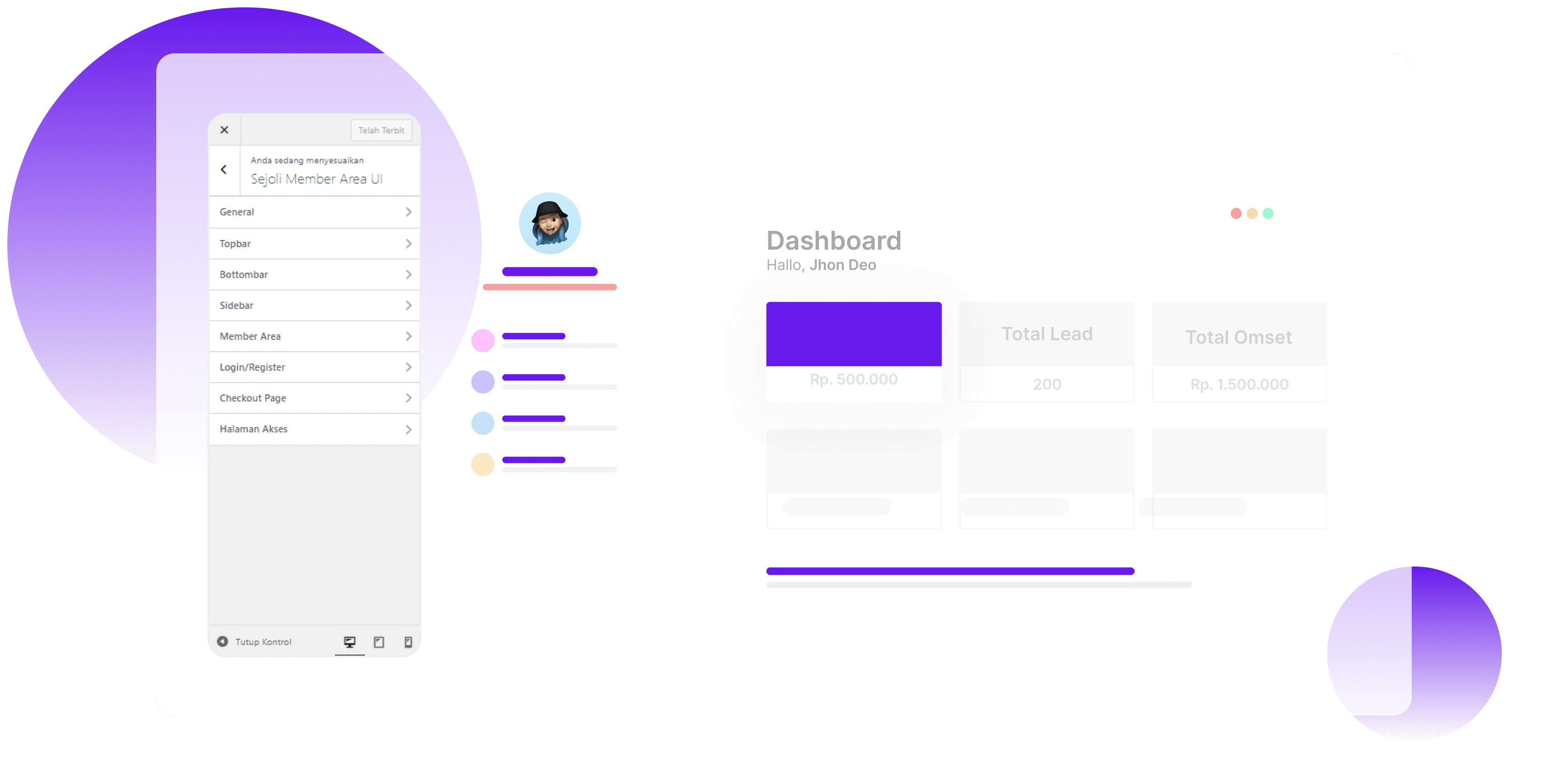Image resolution: width=1568 pixels, height=767 pixels.
Task: Click the Tutup Kontrol close icon
Action: [x=222, y=641]
